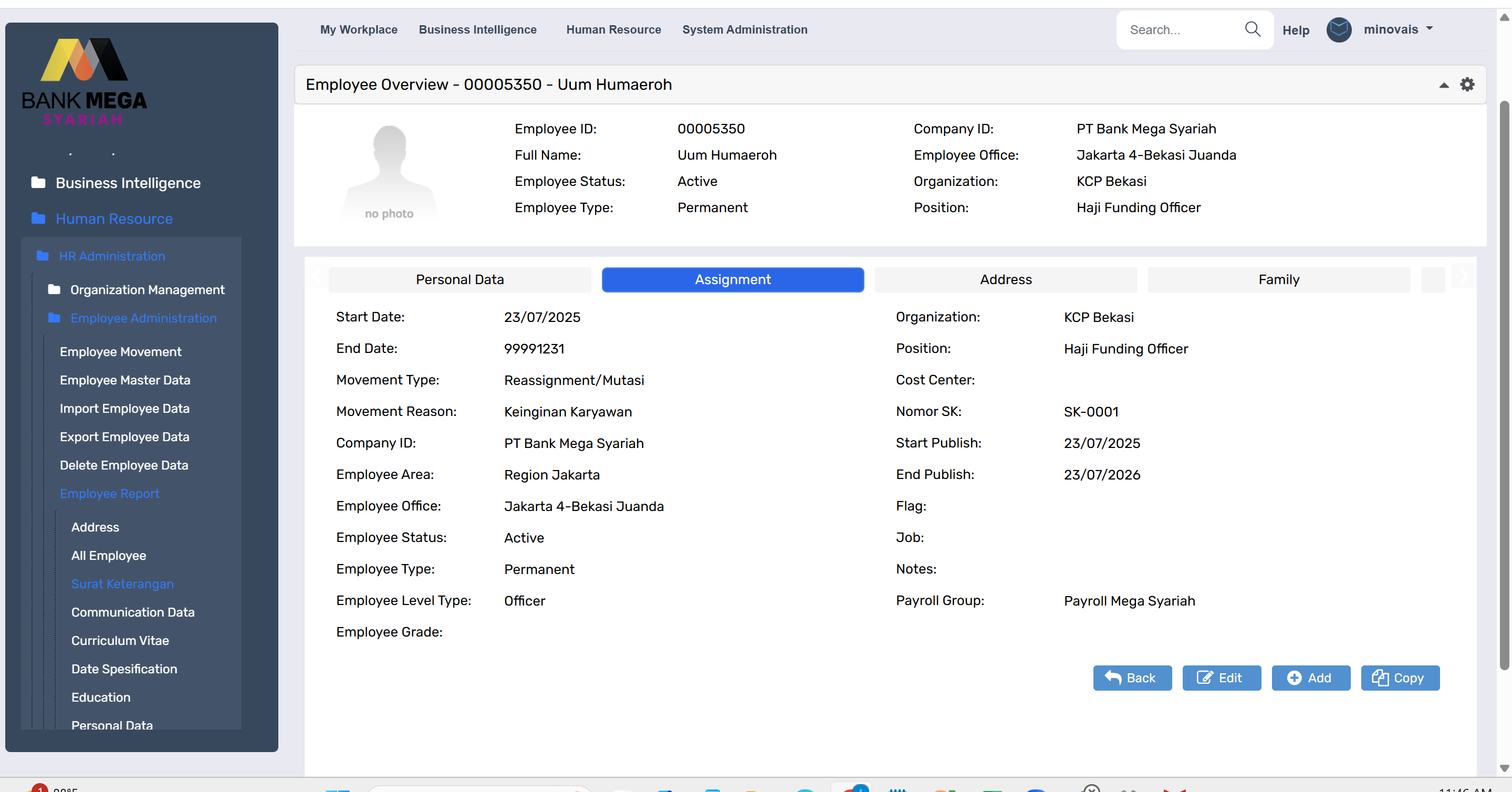Open Delete Employee Data
Viewport: 1512px width, 792px height.
(x=124, y=465)
